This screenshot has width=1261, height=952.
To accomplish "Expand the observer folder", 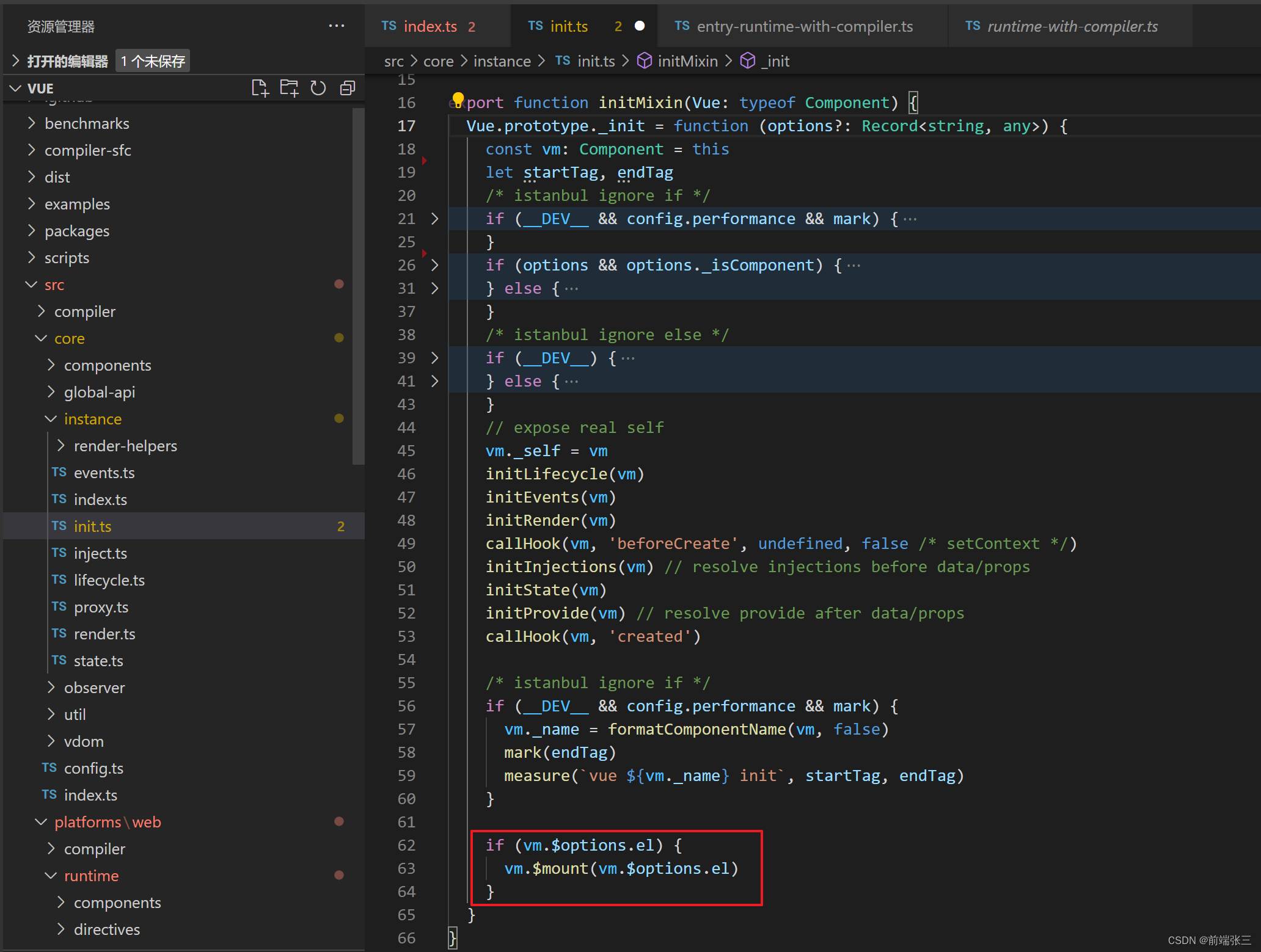I will [x=93, y=688].
